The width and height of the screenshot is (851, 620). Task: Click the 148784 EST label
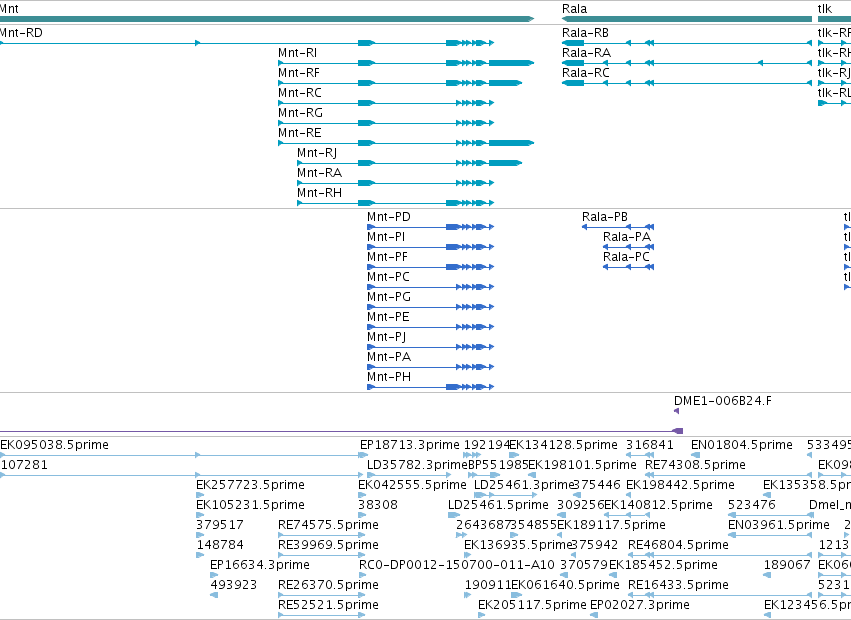(220, 545)
